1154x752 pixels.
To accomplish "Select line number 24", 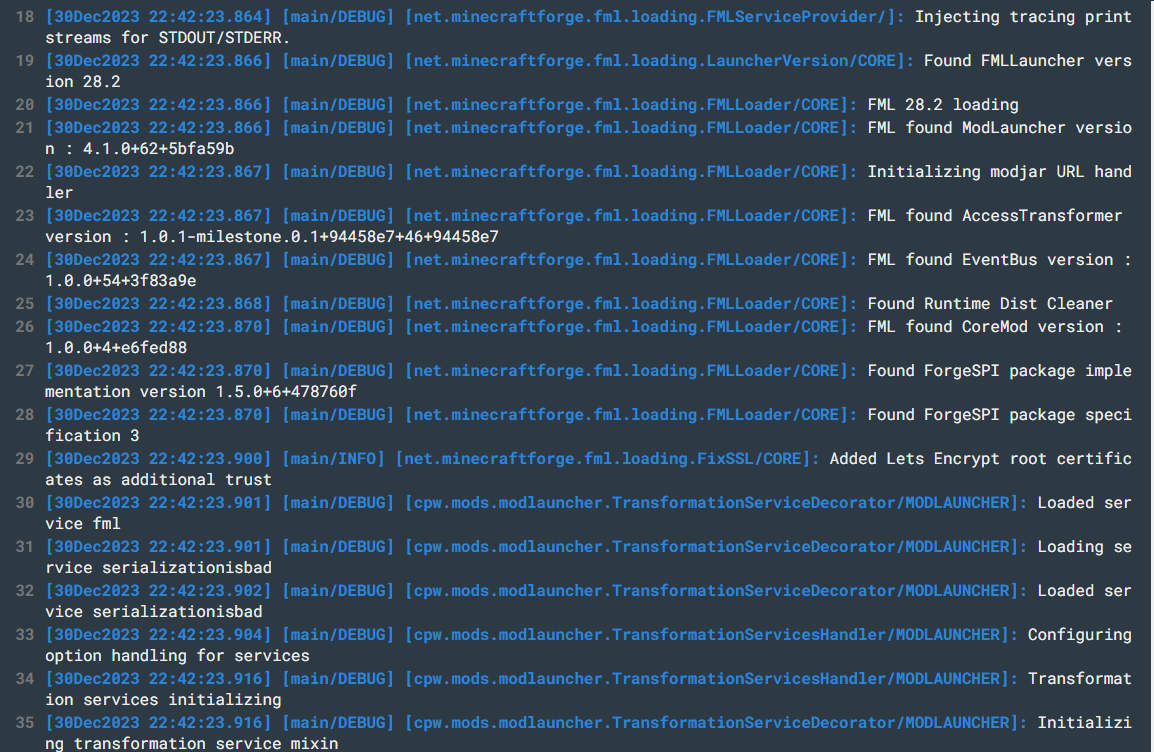I will pos(25,260).
